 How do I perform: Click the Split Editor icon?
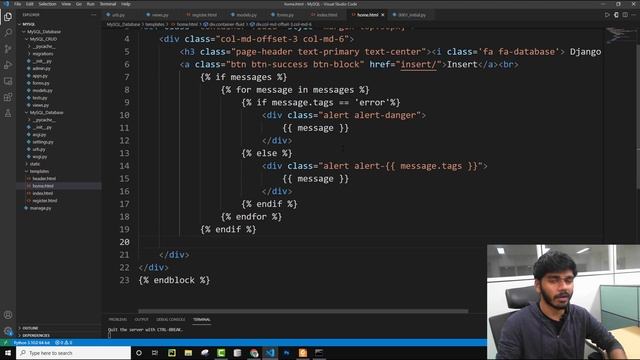coord(625,15)
